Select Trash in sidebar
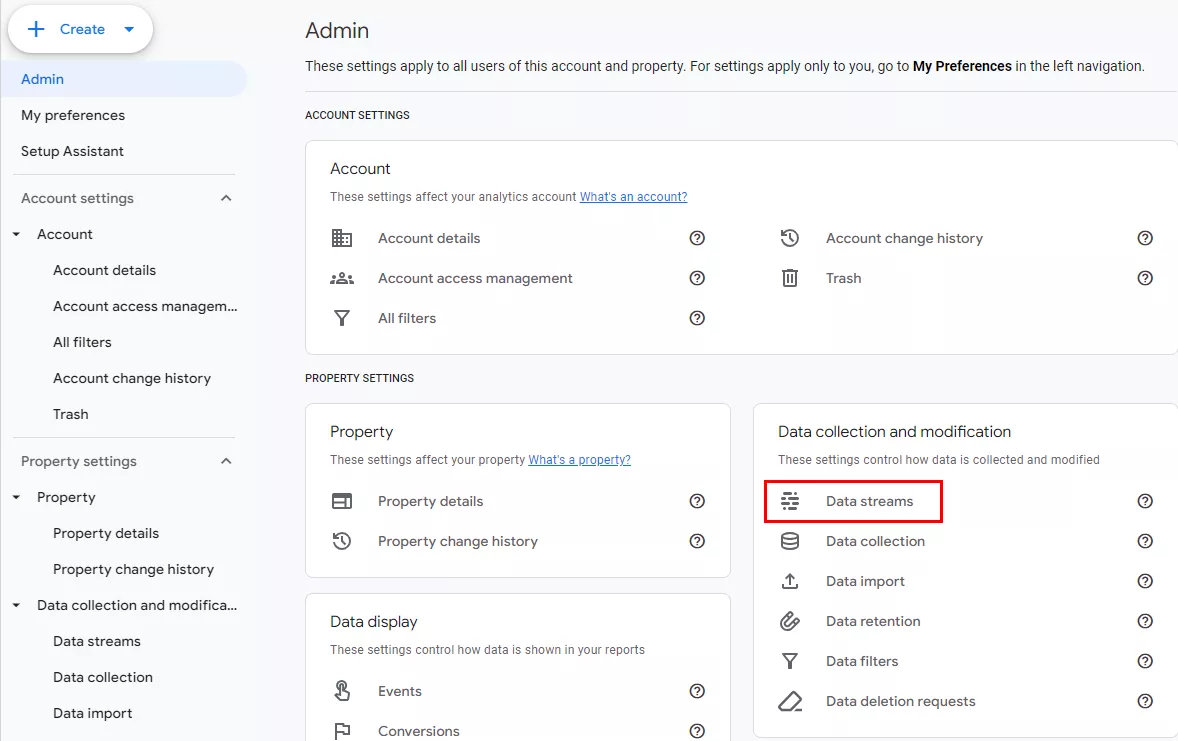 click(x=71, y=415)
